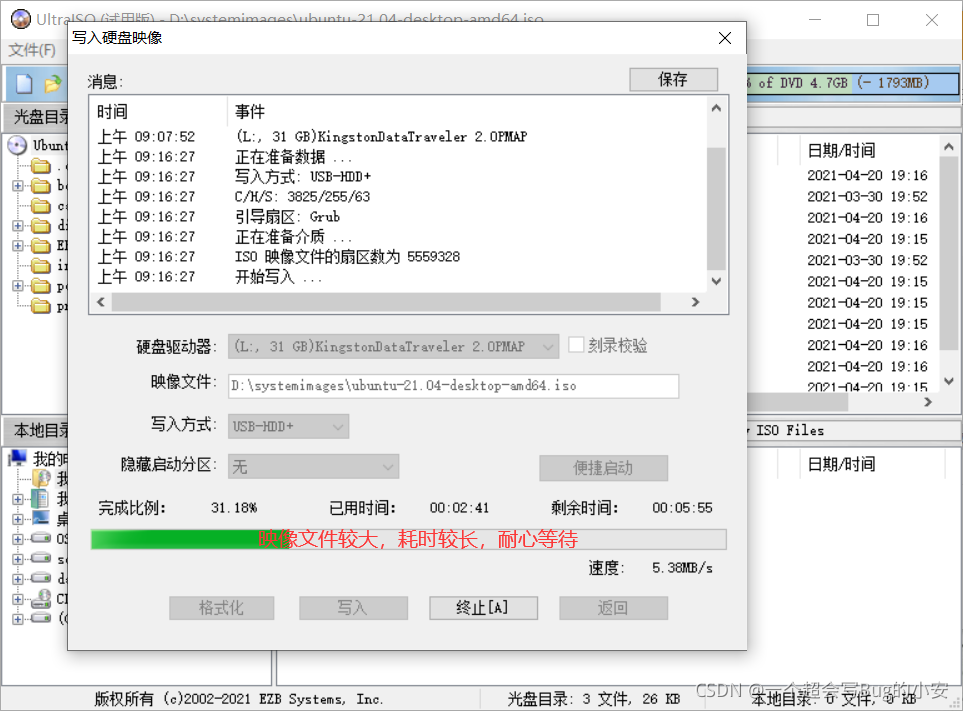Select the disc-tree folder icon starting with "i"
The image size is (963, 711).
tap(41, 266)
